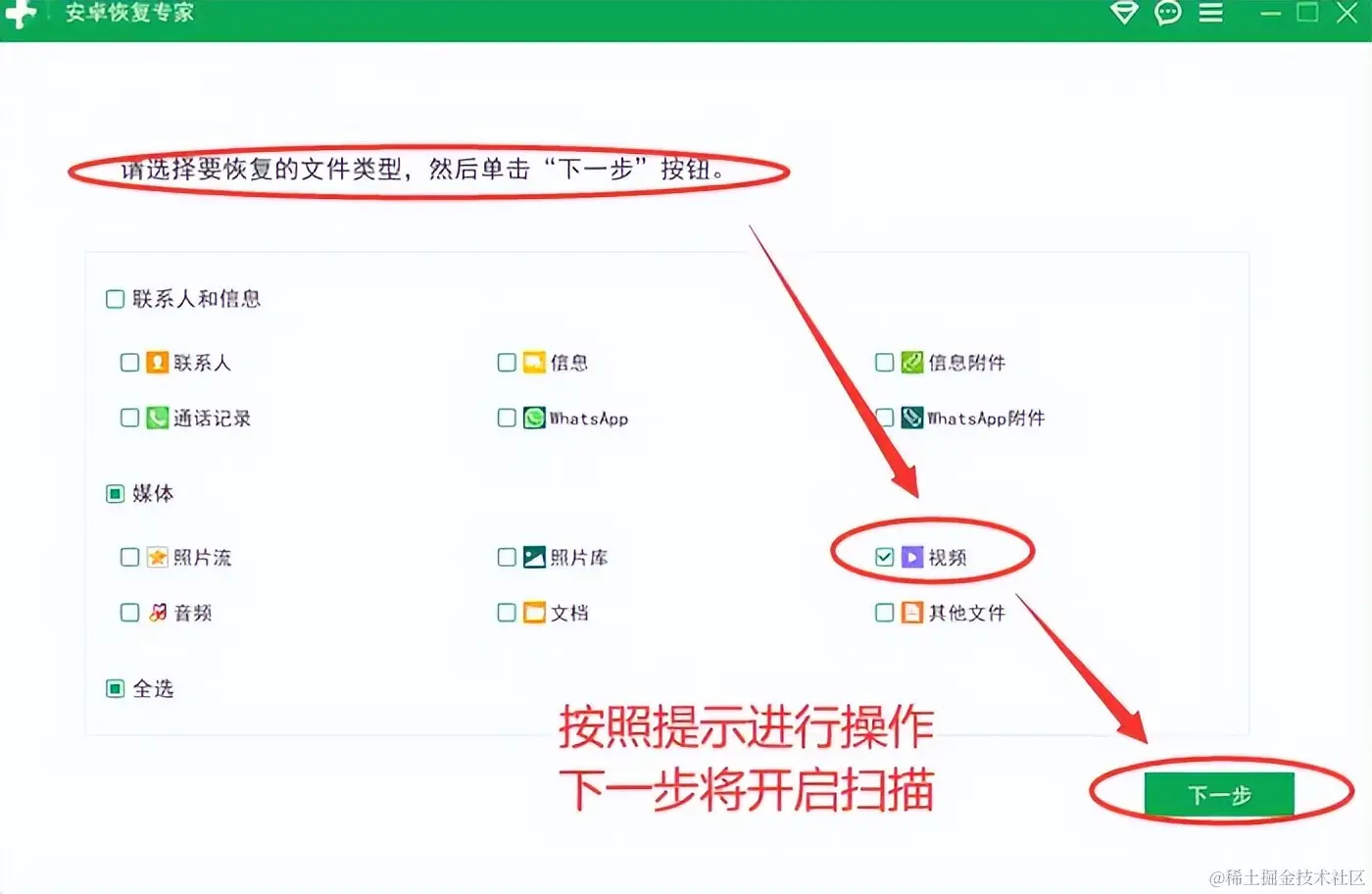Check the 通话记录 checkbox
1372x894 pixels.
(x=129, y=419)
